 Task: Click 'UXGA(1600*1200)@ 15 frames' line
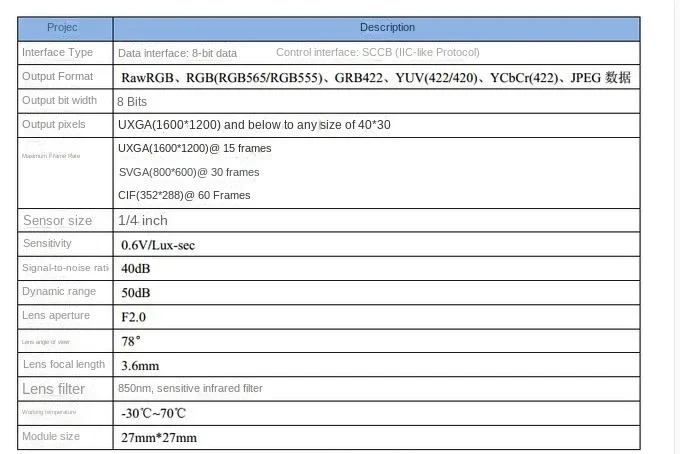[x=195, y=148]
